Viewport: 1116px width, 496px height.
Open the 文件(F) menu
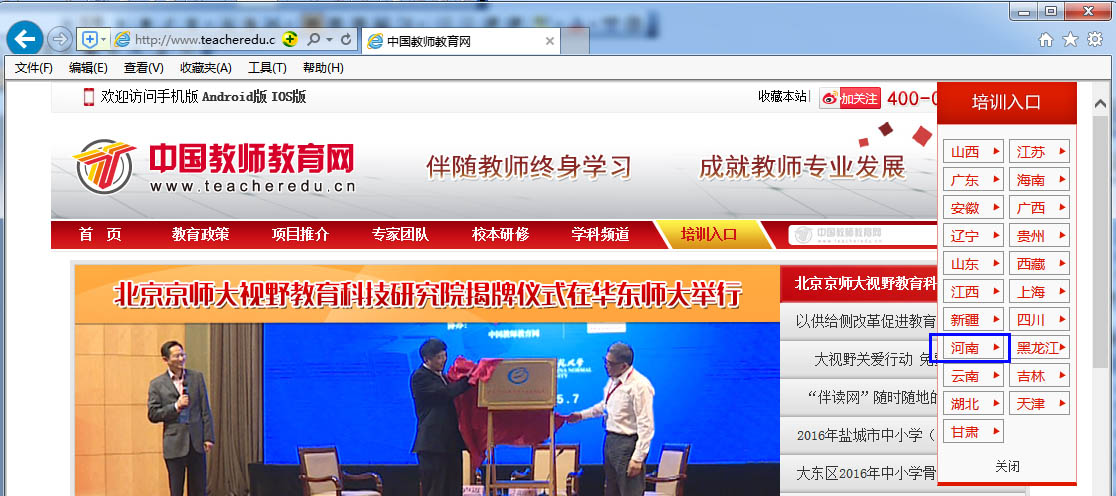(x=34, y=68)
